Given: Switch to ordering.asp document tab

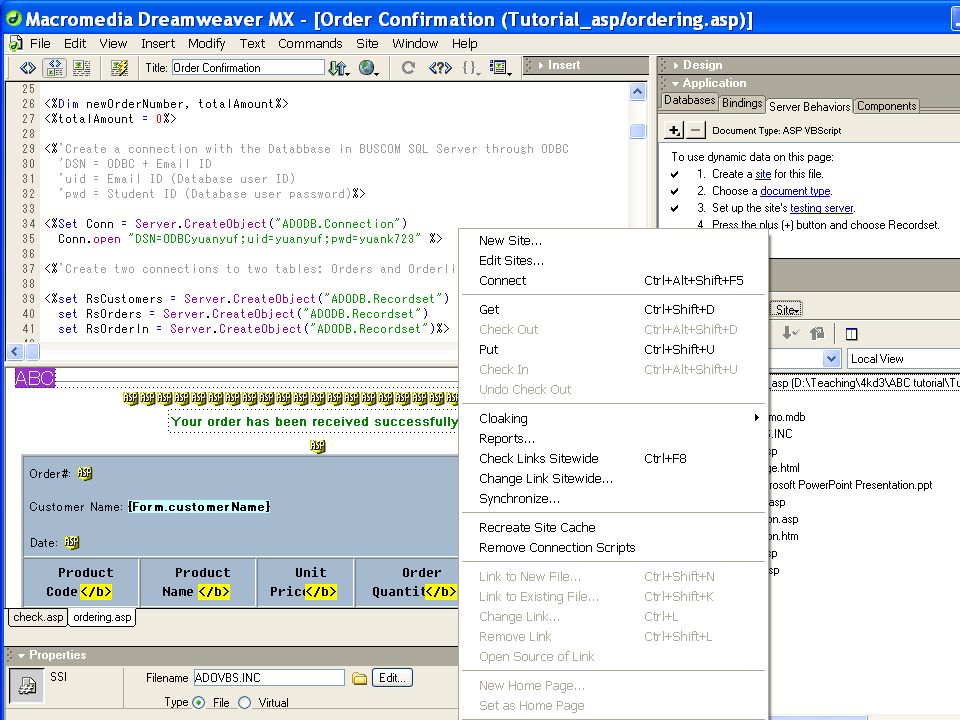Looking at the screenshot, I should (102, 617).
